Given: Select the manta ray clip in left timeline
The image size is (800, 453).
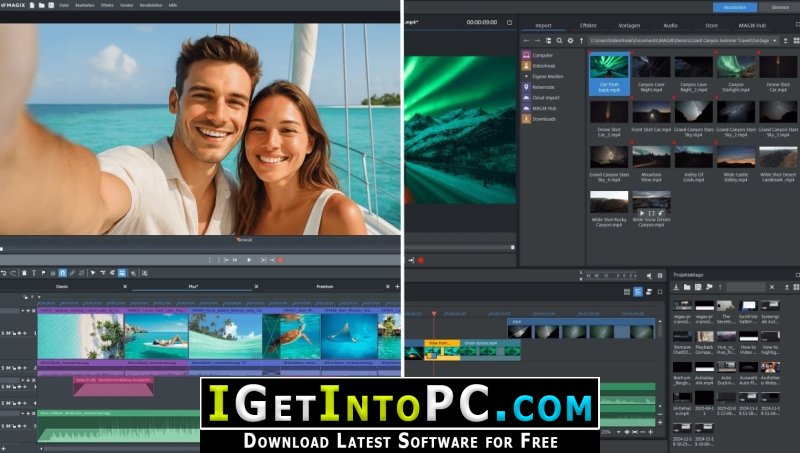Looking at the screenshot, I should coord(349,336).
